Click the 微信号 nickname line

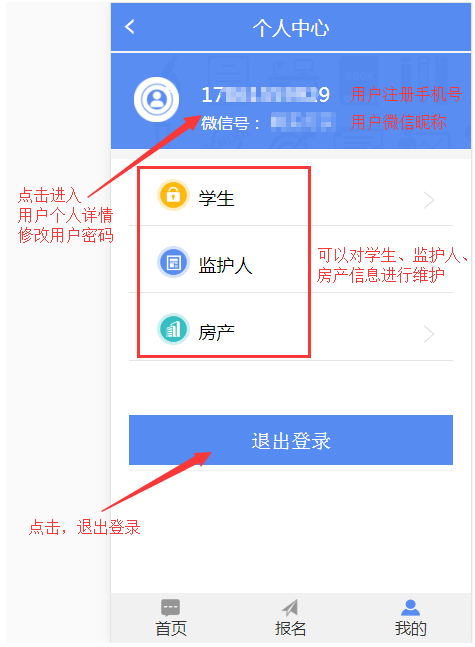[x=268, y=123]
